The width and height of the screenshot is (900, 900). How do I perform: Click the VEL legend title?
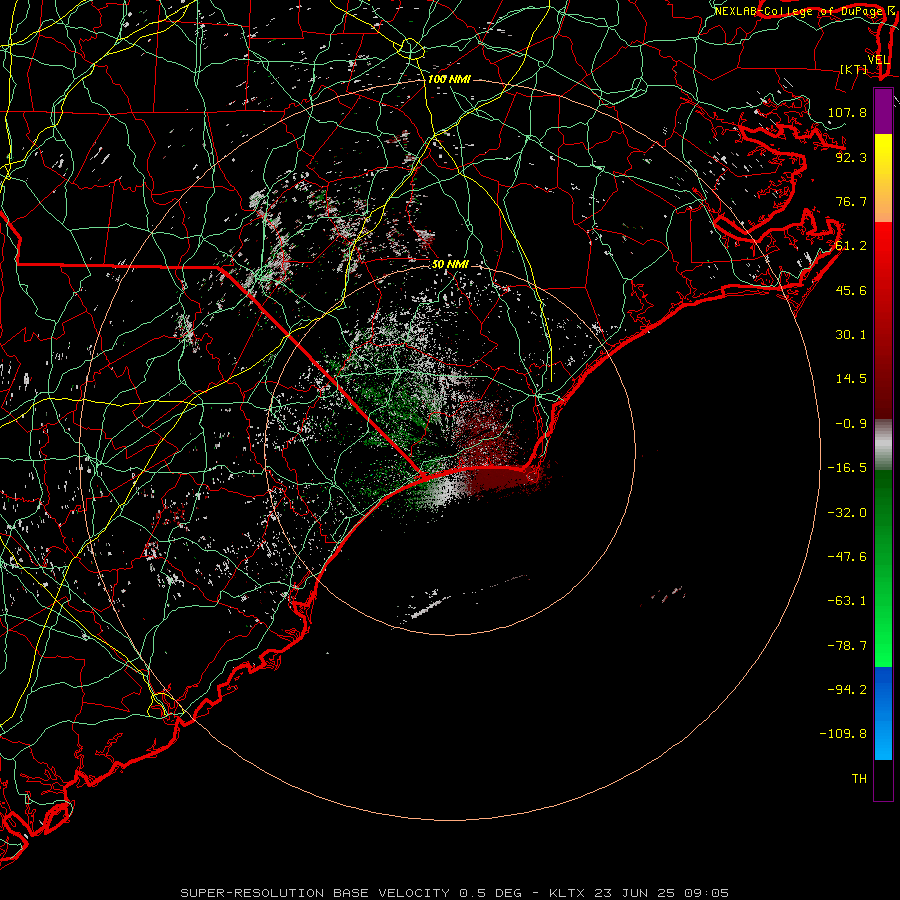tap(878, 60)
